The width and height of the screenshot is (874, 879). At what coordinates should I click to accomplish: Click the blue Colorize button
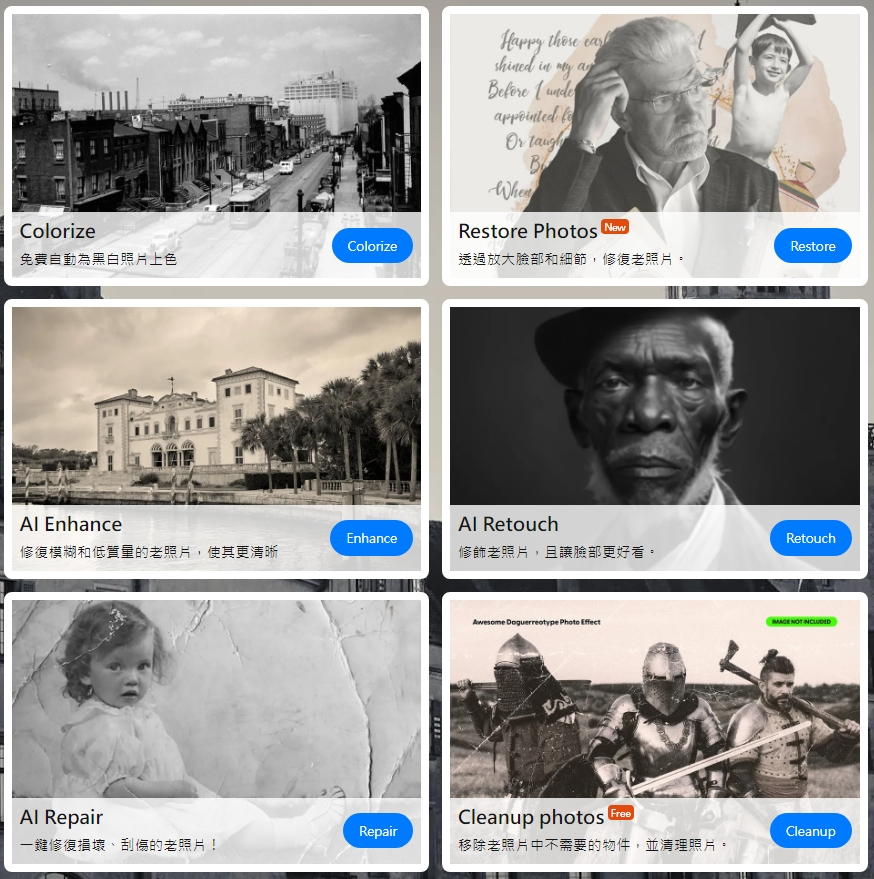pyautogui.click(x=372, y=246)
